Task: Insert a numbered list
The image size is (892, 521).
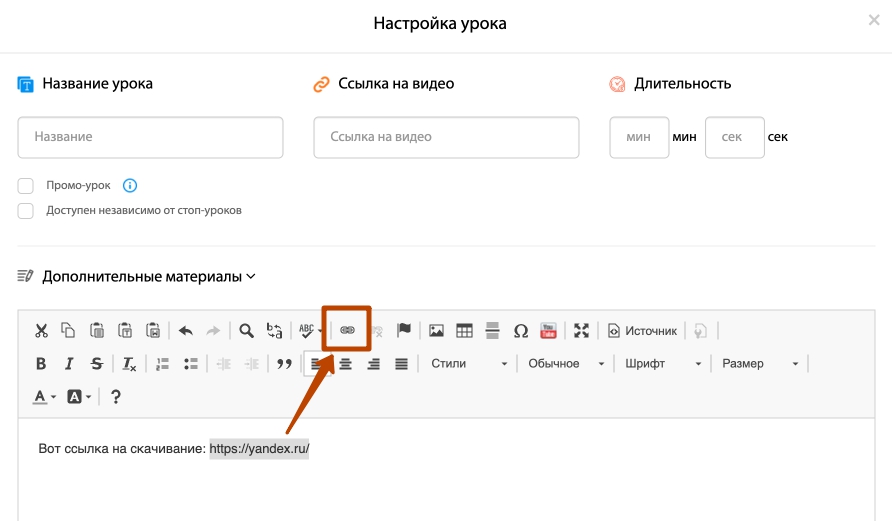Action: [163, 363]
